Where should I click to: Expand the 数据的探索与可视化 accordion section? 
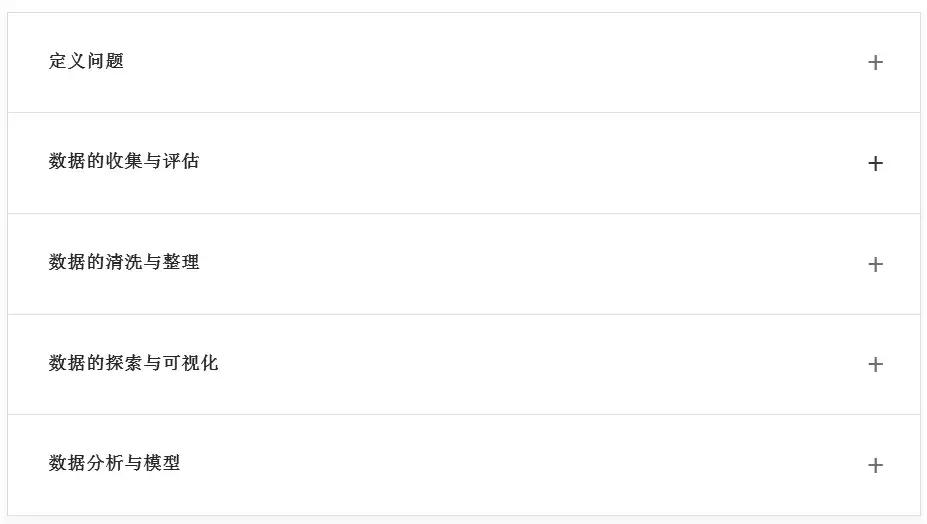(x=875, y=364)
